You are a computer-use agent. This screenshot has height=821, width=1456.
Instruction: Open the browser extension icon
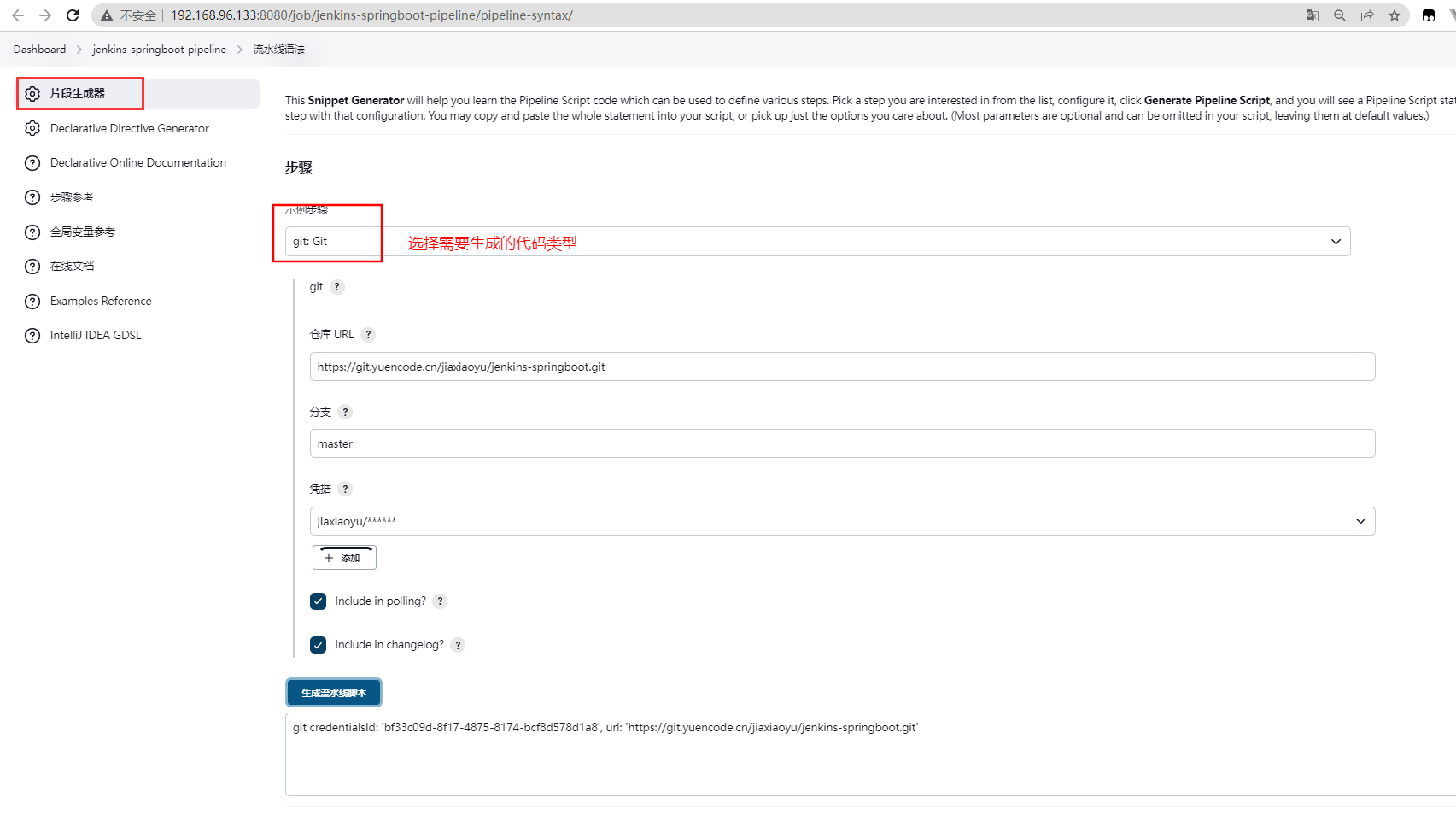coord(1429,15)
